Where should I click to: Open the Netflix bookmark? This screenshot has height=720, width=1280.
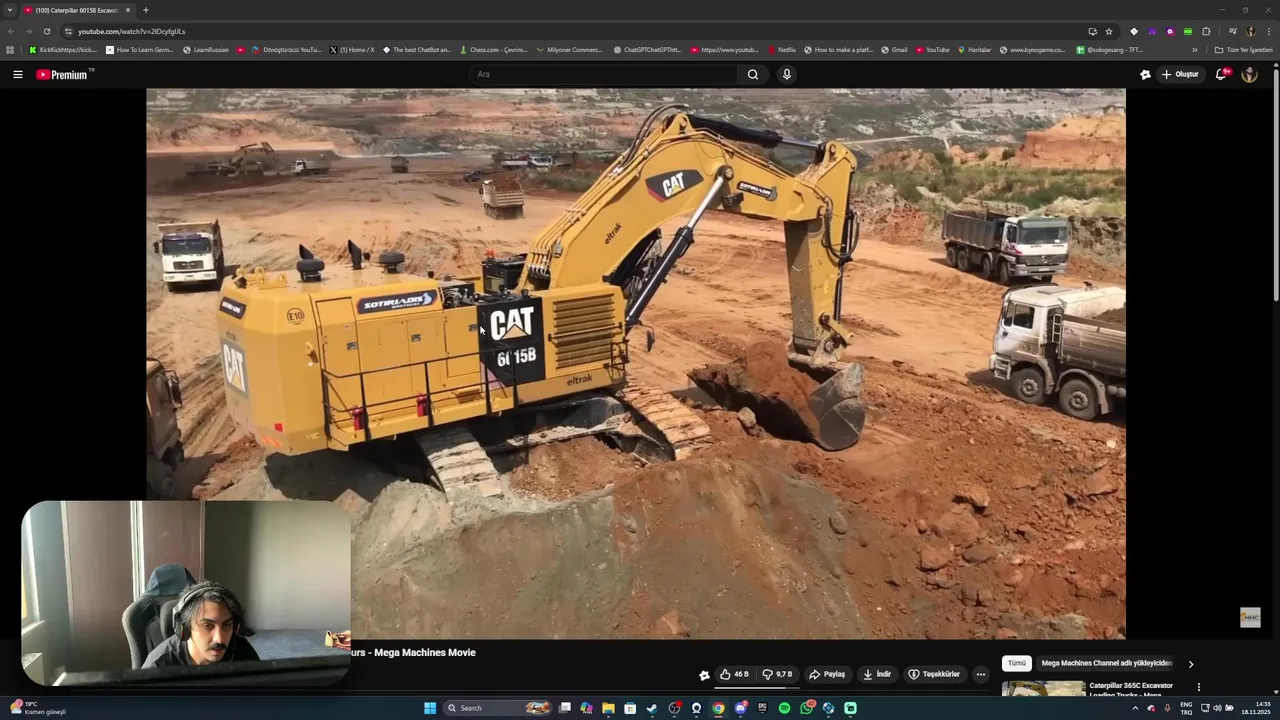pyautogui.click(x=781, y=50)
